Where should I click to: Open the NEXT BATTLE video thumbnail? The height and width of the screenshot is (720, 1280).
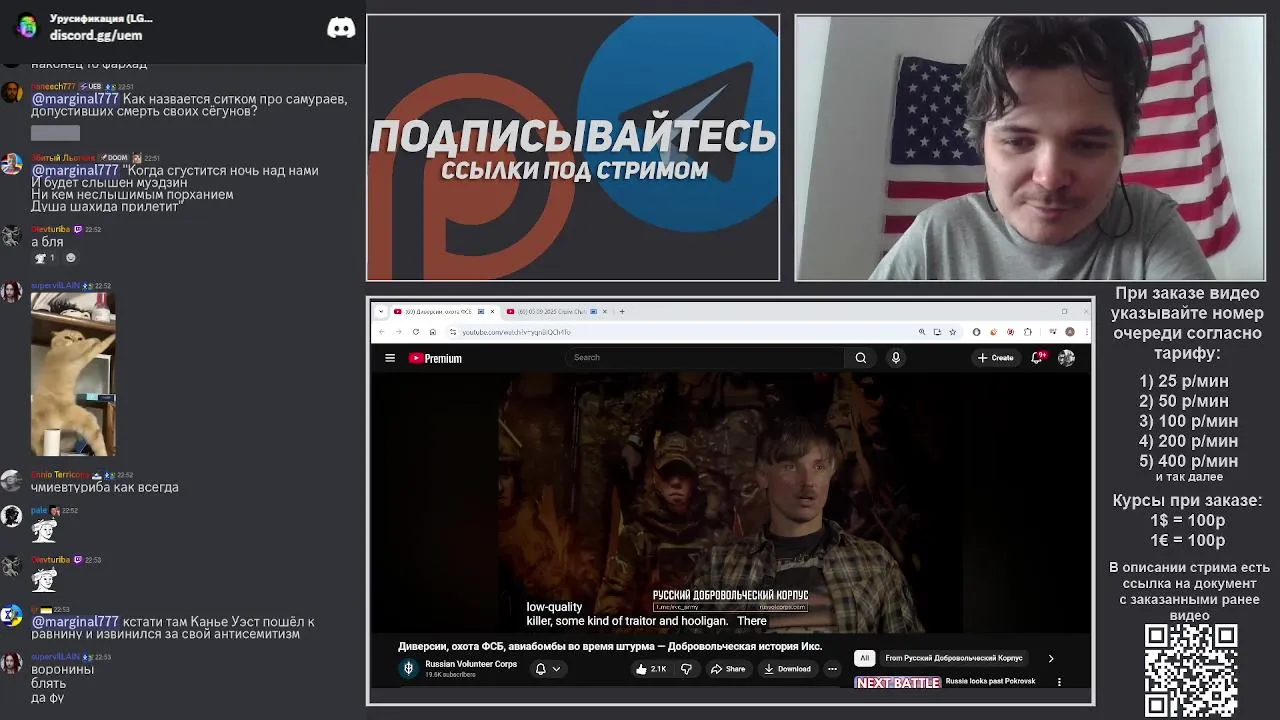pos(898,682)
